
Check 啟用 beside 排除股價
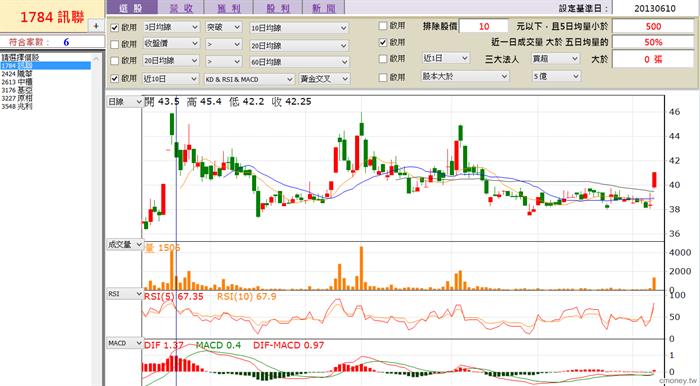(383, 26)
